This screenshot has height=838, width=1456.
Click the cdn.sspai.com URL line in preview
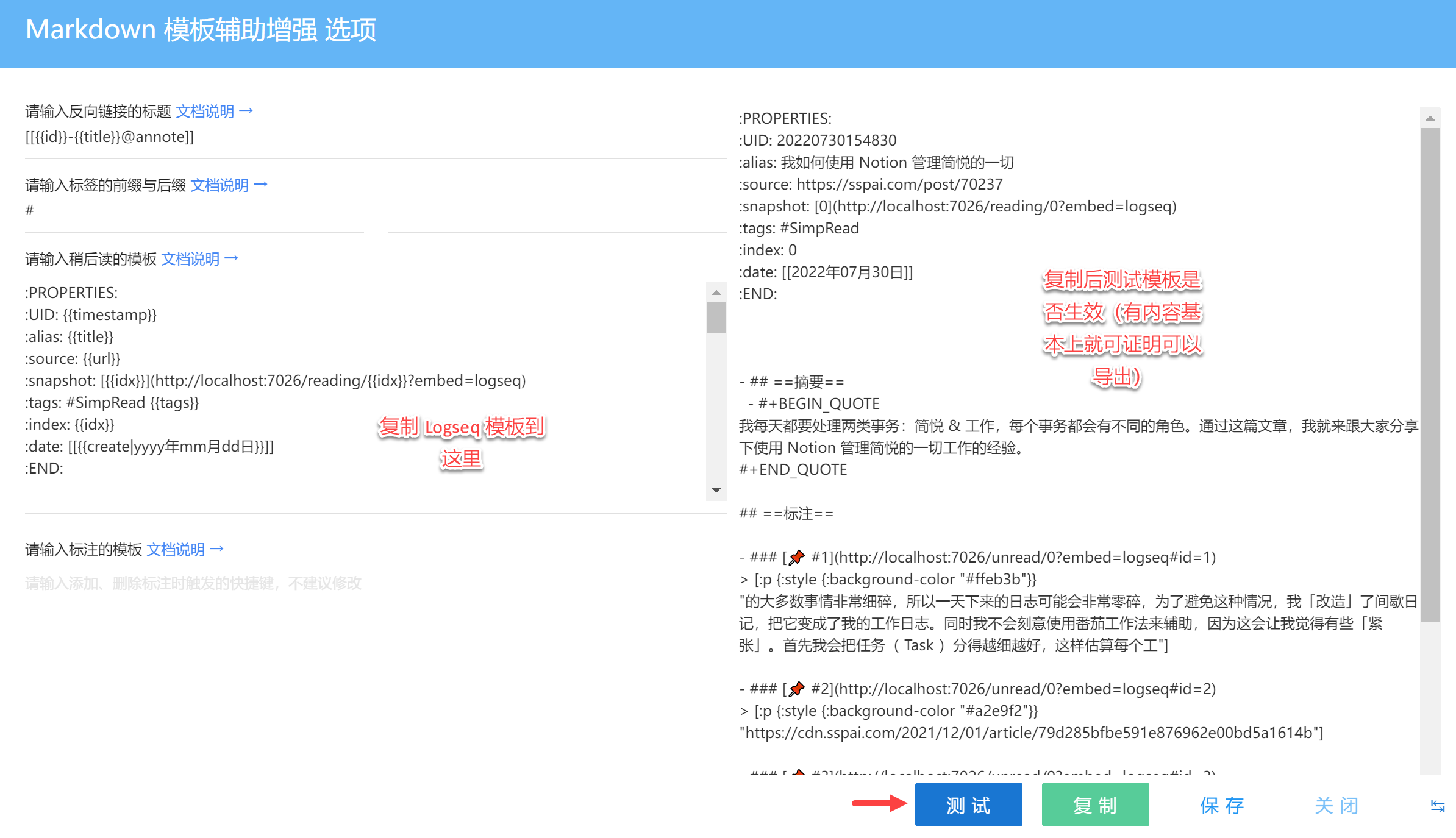coord(1031,733)
